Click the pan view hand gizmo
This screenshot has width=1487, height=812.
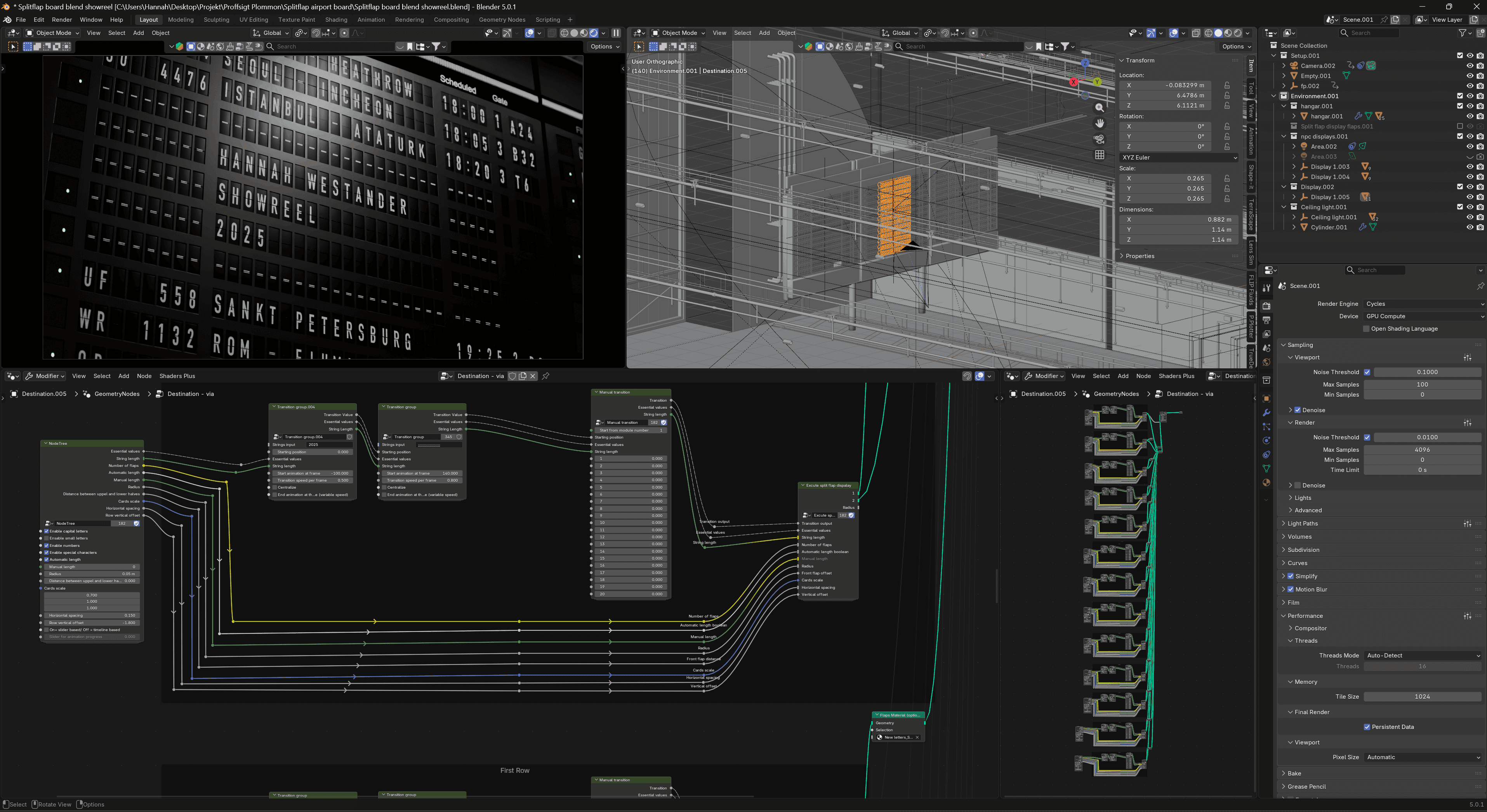pos(1100,123)
